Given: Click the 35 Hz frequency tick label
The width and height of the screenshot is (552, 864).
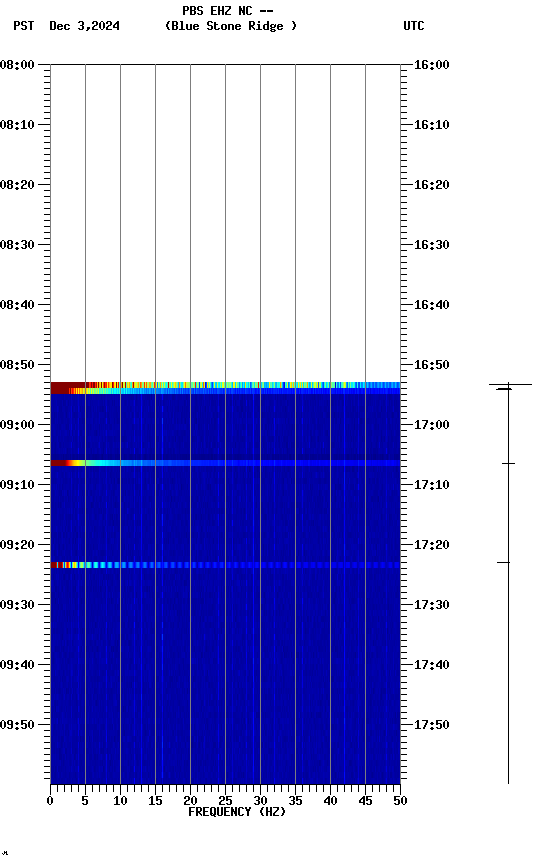Looking at the screenshot, I should [295, 801].
